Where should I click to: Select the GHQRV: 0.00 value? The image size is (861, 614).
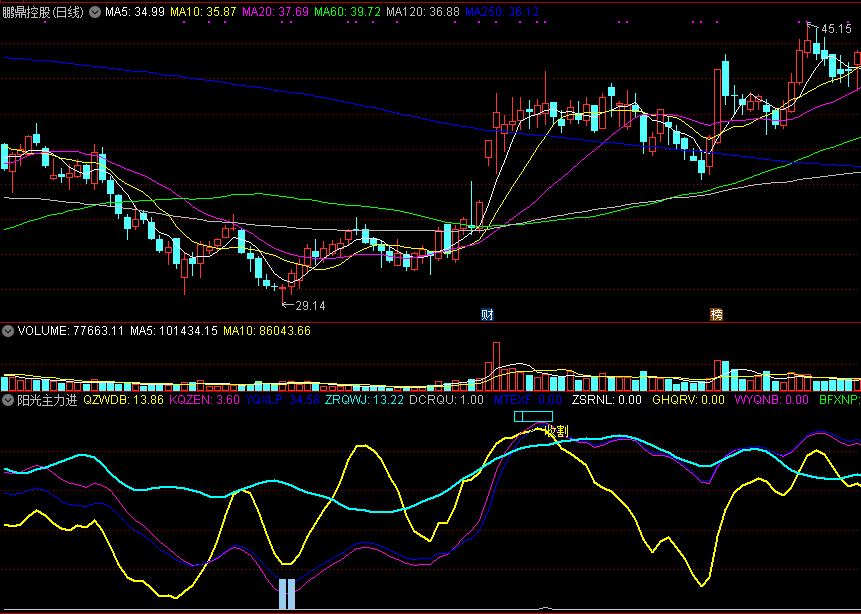coord(689,400)
